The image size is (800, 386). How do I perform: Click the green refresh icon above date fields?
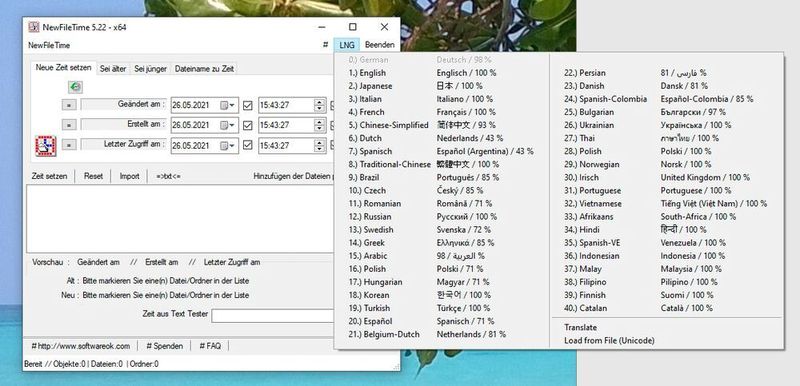click(x=76, y=87)
